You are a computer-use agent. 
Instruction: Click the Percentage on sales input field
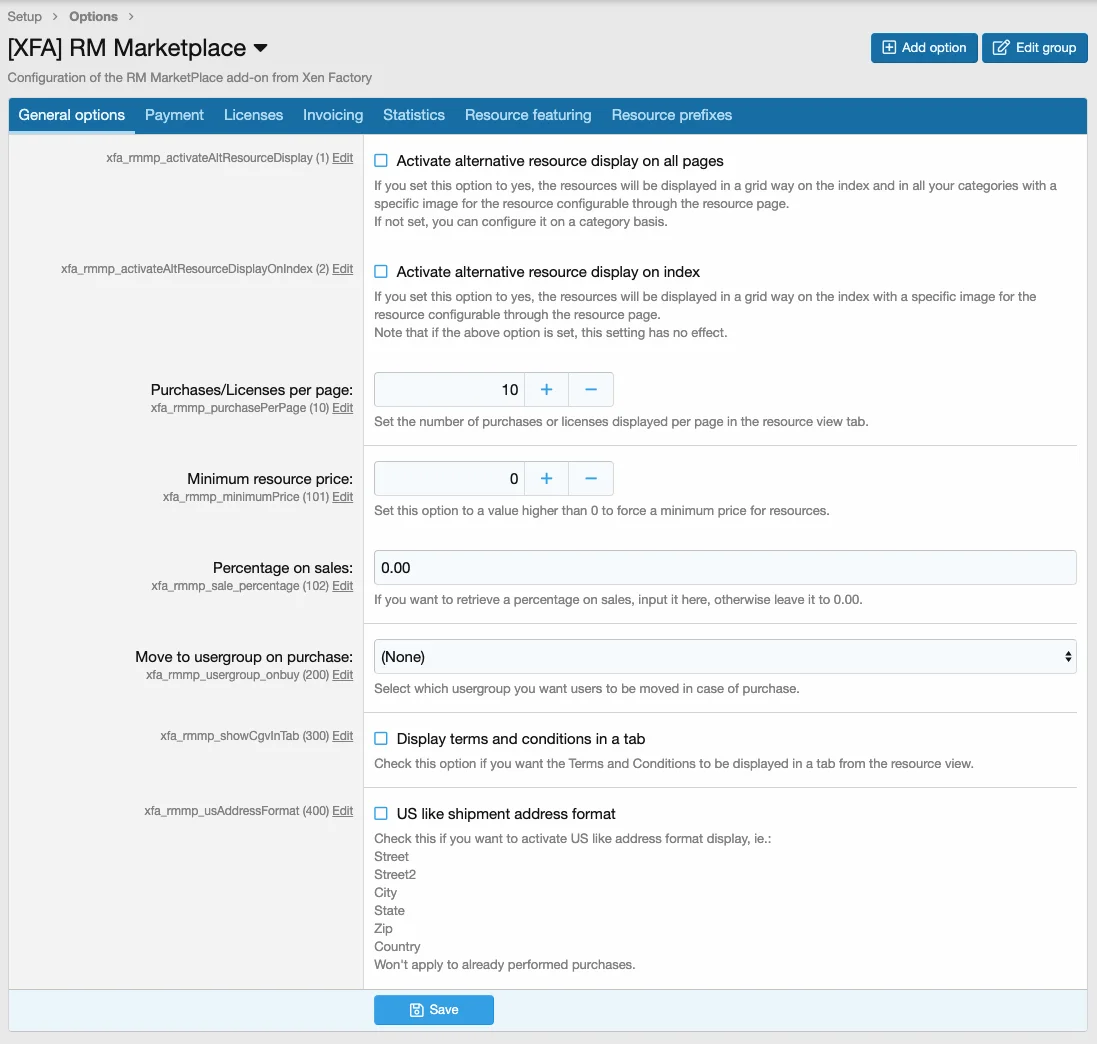click(724, 568)
